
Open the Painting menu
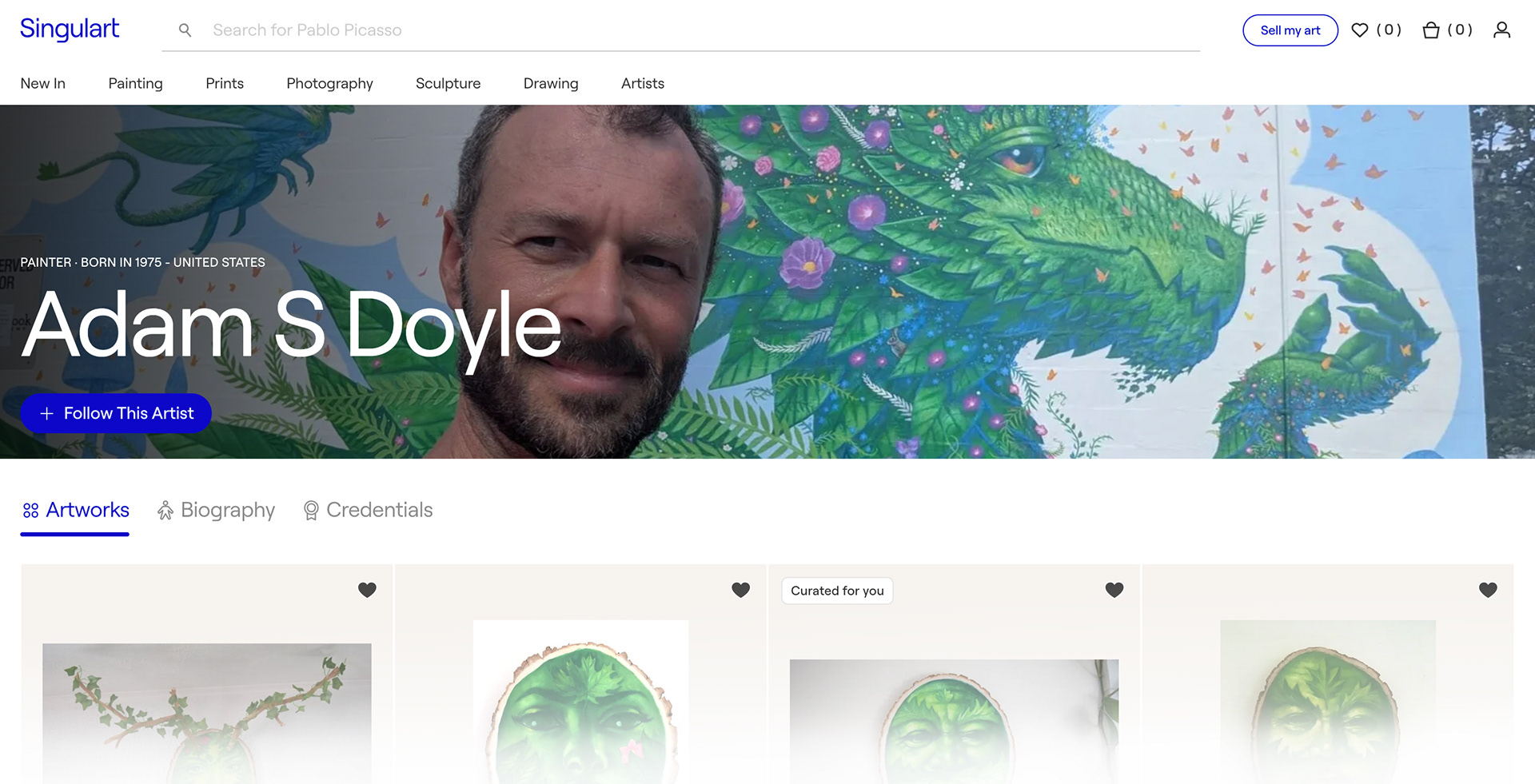click(135, 83)
